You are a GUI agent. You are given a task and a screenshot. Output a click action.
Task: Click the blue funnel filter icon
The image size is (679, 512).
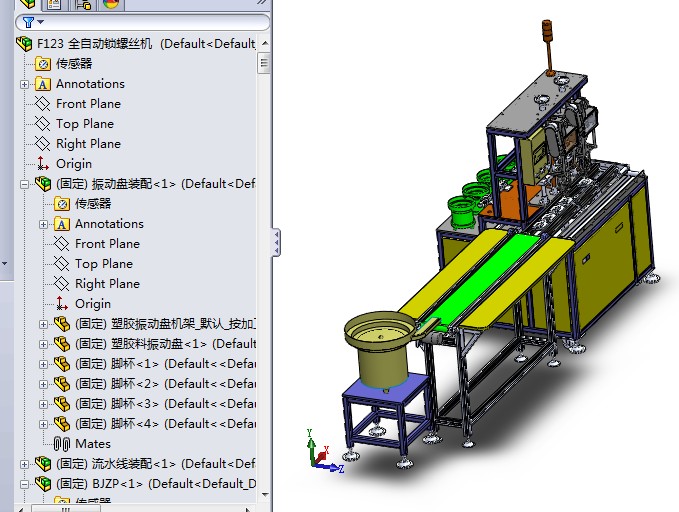point(28,22)
